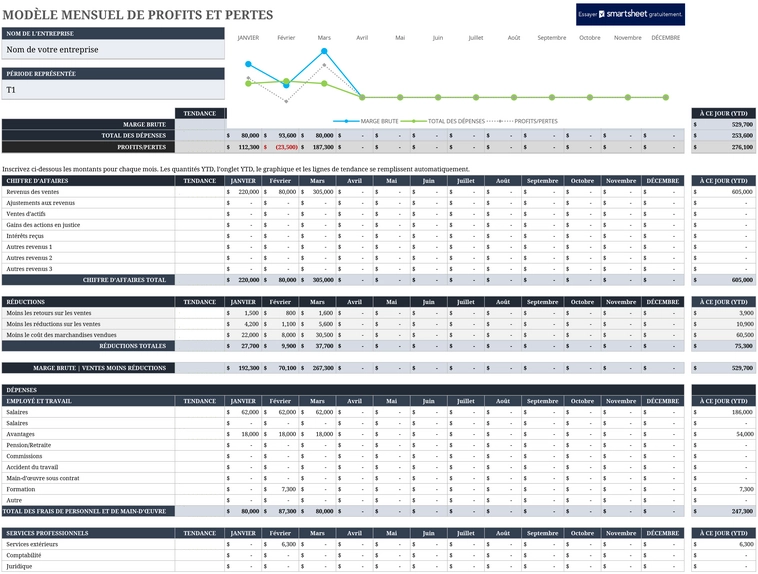Screen dimensions: 758x574
Task: Click the EMPLOYÉ ET TRAVAIL header cell
Action: tap(88, 401)
